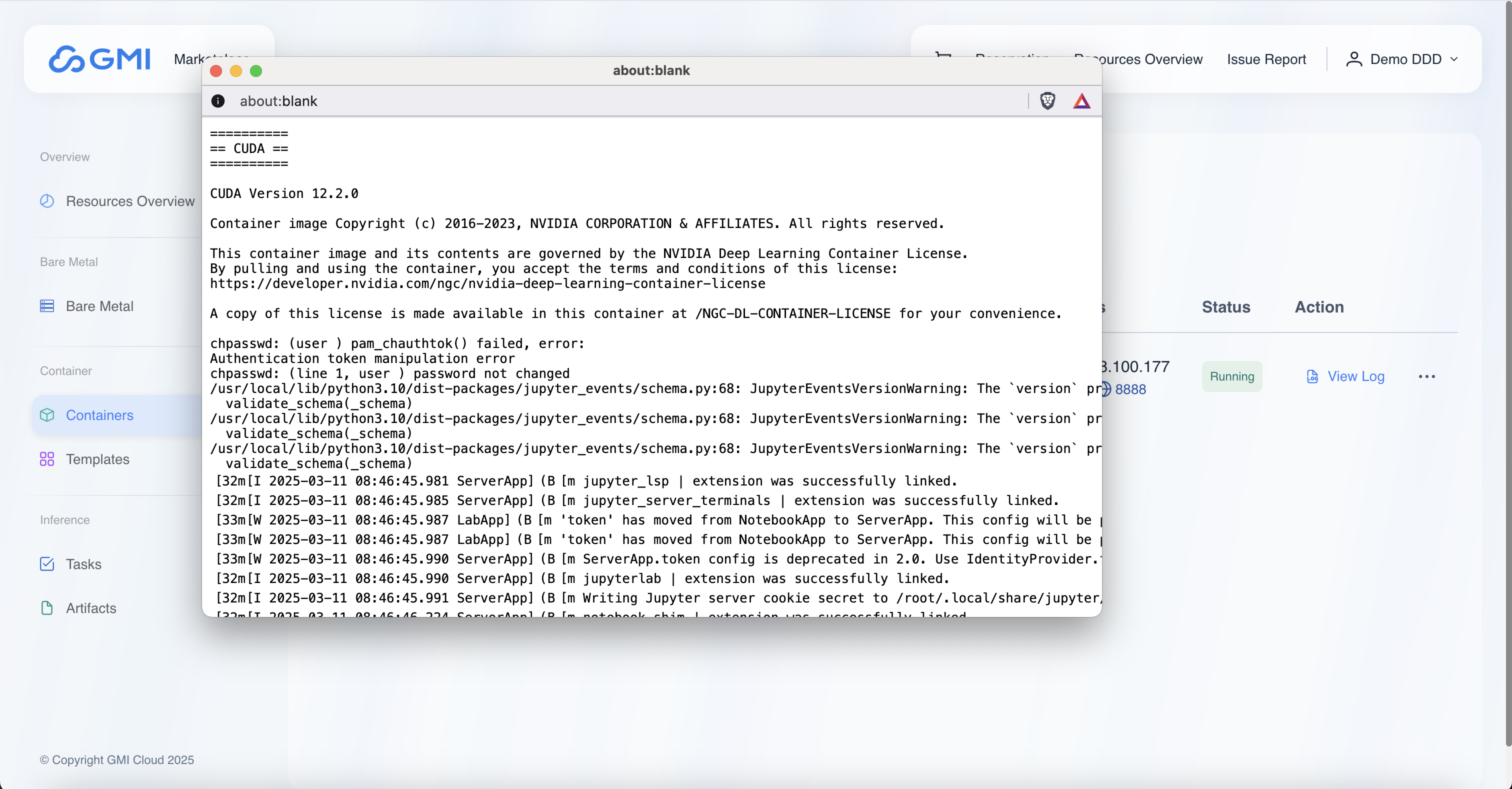Viewport: 1512px width, 789px height.
Task: Click the Containers cube icon
Action: pyautogui.click(x=47, y=415)
